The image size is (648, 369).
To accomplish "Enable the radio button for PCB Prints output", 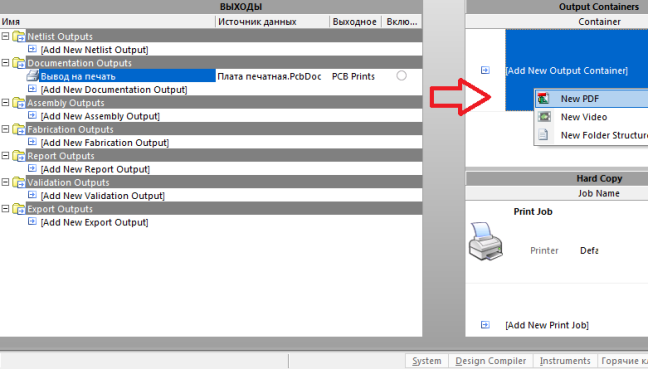I will pos(401,76).
